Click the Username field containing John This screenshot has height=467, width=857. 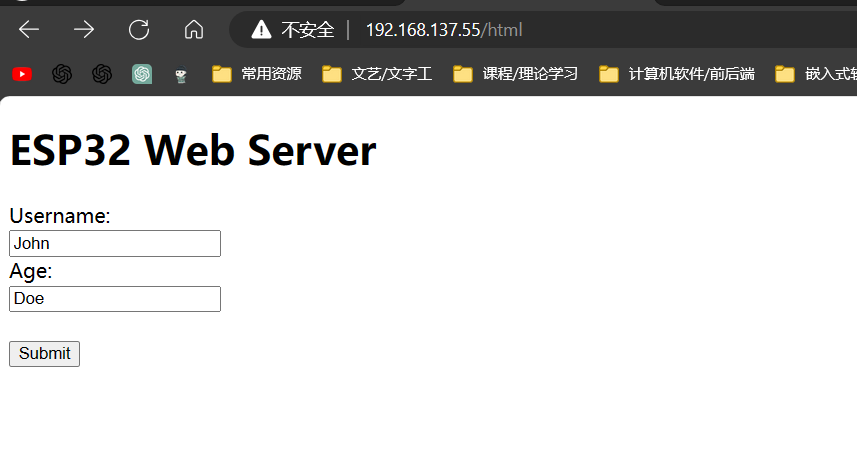(x=114, y=243)
